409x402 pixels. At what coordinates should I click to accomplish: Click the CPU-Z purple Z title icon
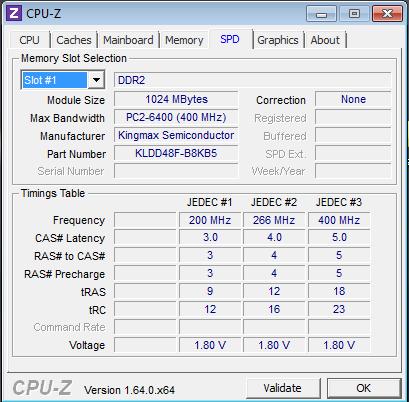(14, 13)
